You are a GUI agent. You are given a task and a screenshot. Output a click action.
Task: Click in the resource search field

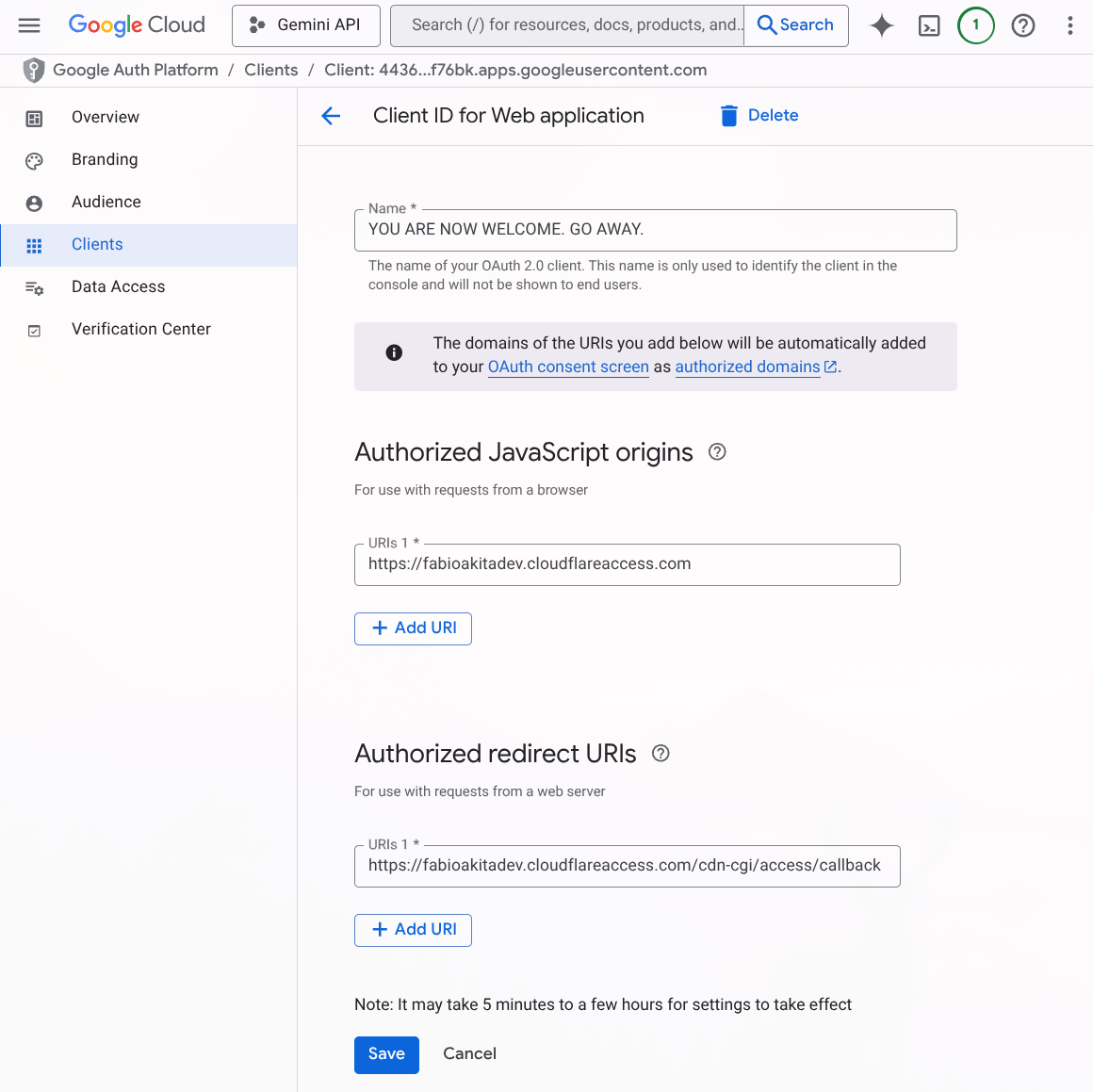point(567,25)
